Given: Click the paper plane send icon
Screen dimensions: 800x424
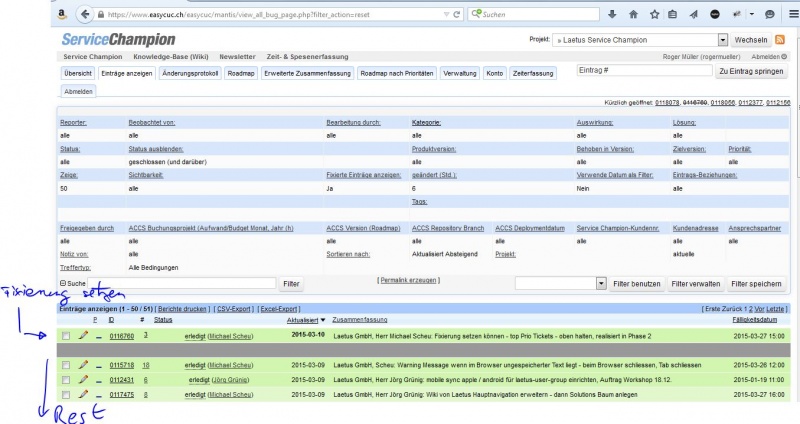Looking at the screenshot, I should click(693, 14).
